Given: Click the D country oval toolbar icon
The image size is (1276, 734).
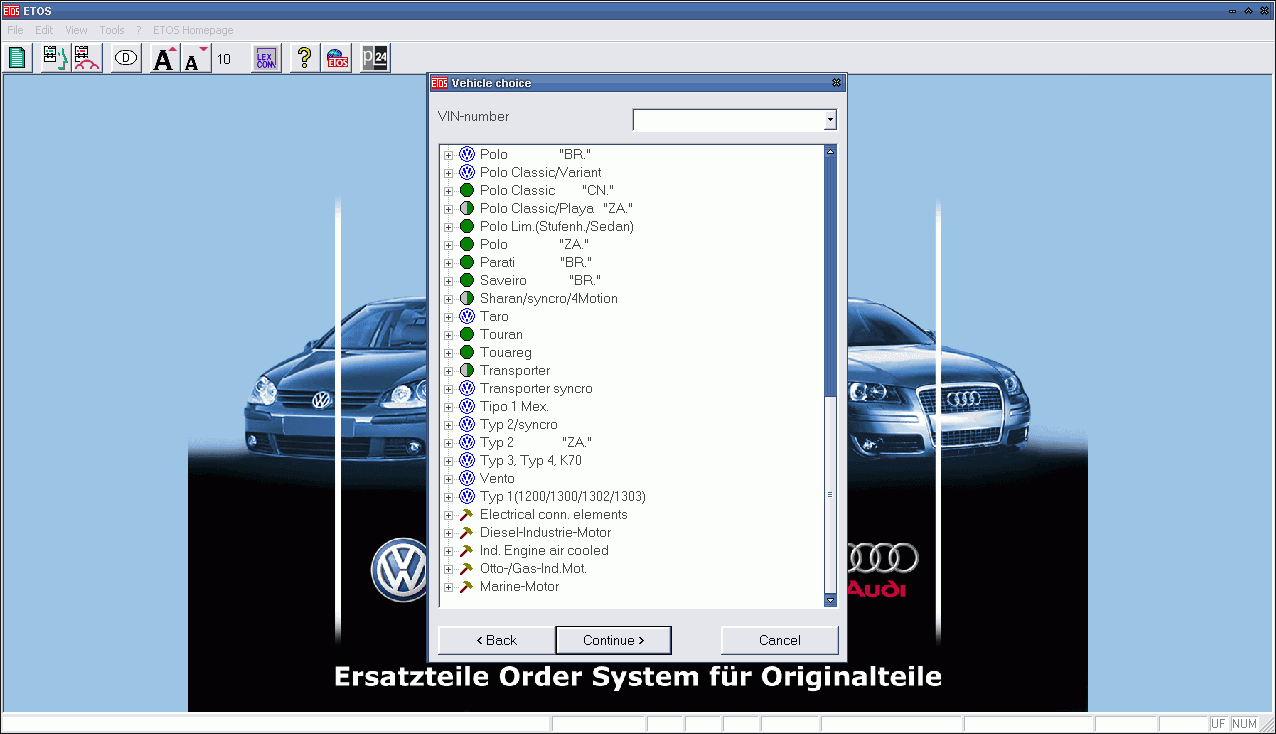Looking at the screenshot, I should [x=126, y=58].
